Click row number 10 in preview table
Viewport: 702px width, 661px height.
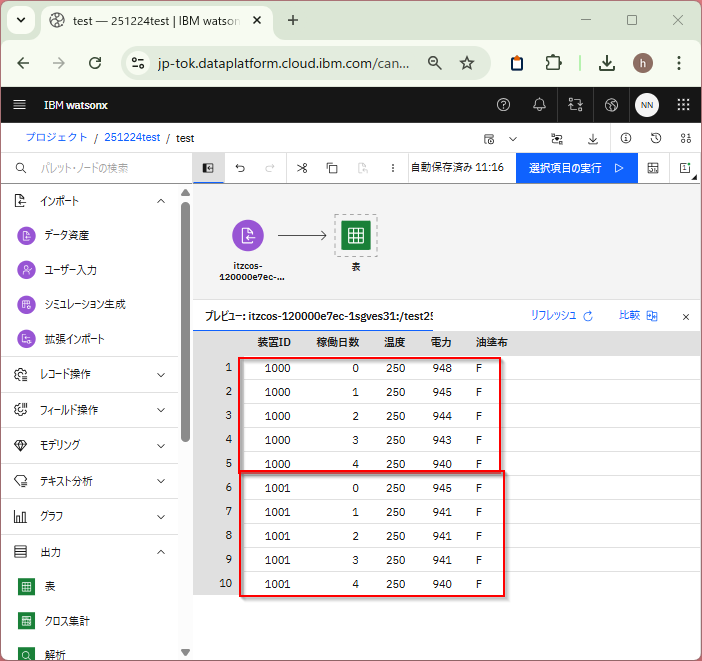pos(226,583)
